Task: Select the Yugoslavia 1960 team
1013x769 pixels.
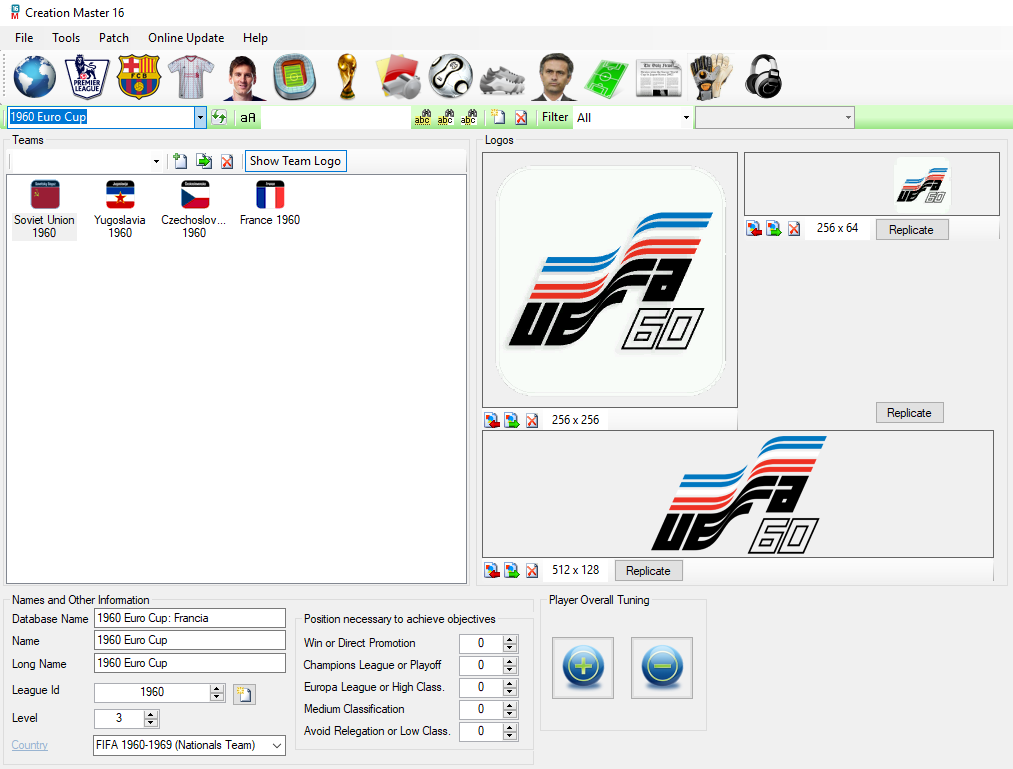Action: click(120, 209)
